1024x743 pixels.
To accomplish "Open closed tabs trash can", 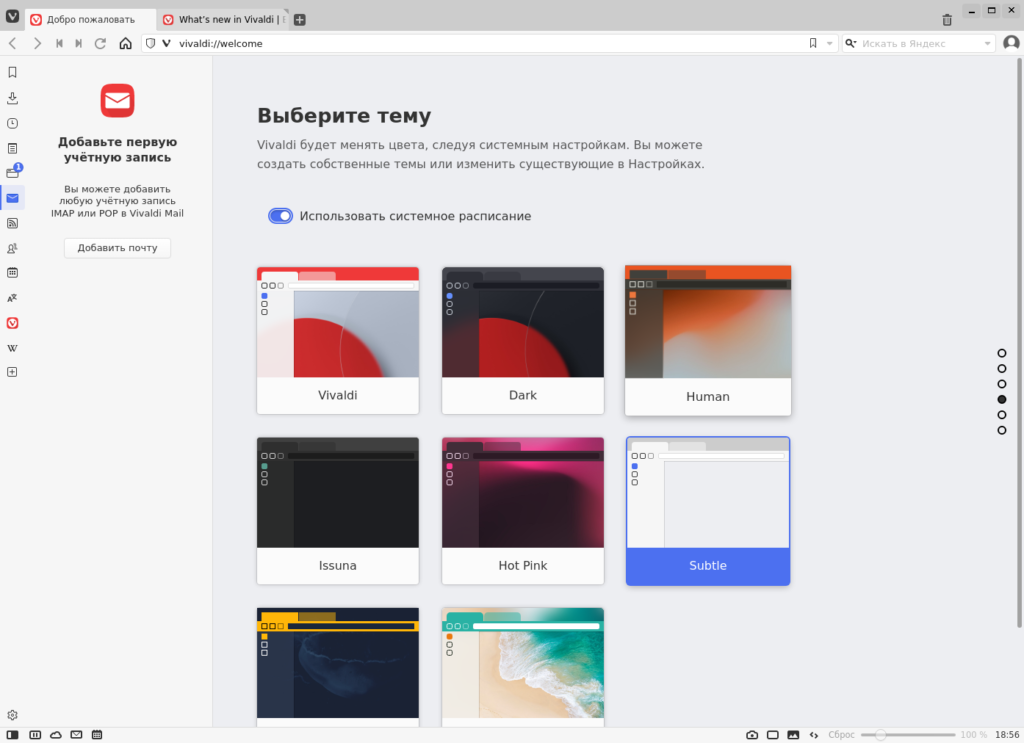I will 947,20.
